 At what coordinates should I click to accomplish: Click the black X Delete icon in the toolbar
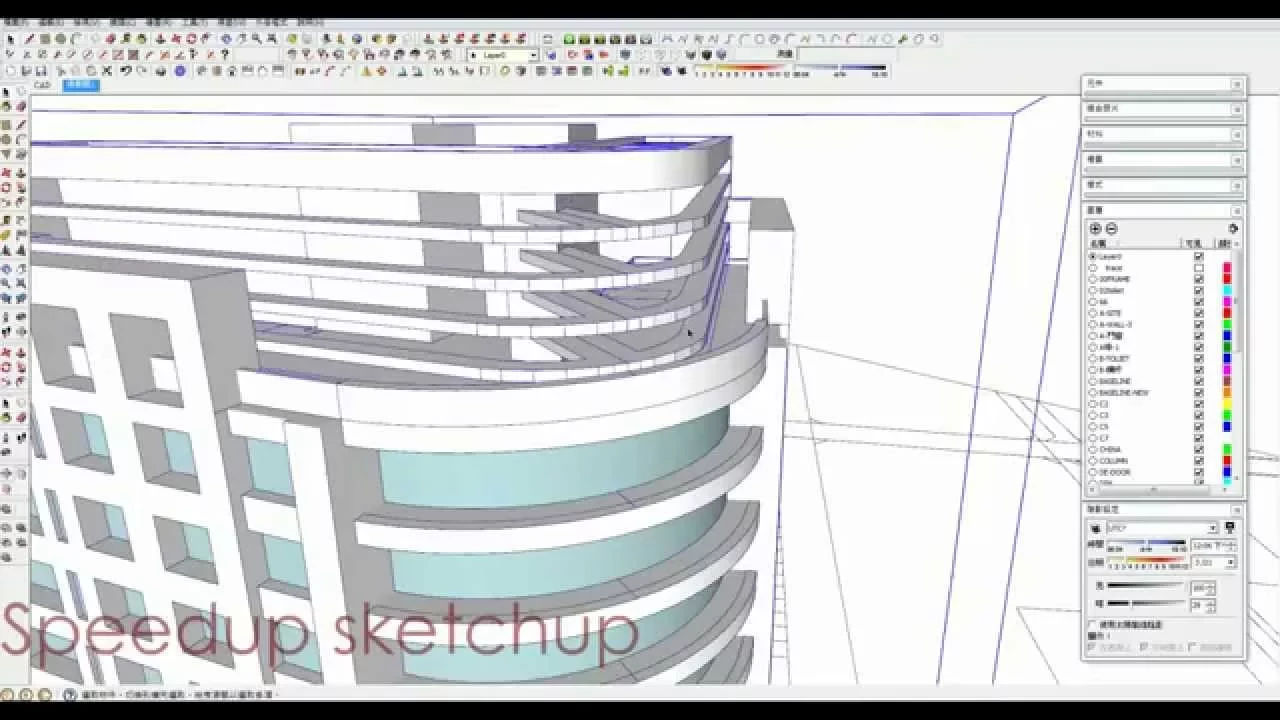pos(108,71)
